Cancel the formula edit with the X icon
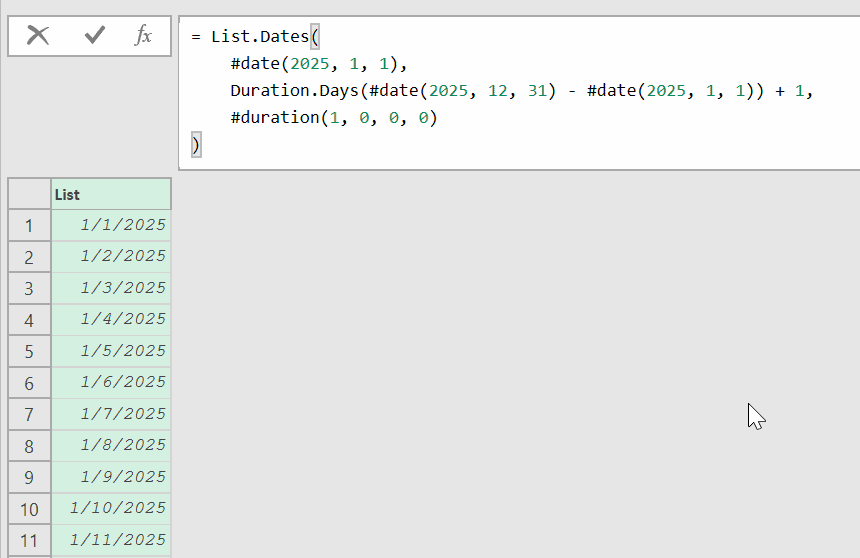860x558 pixels. tap(38, 35)
